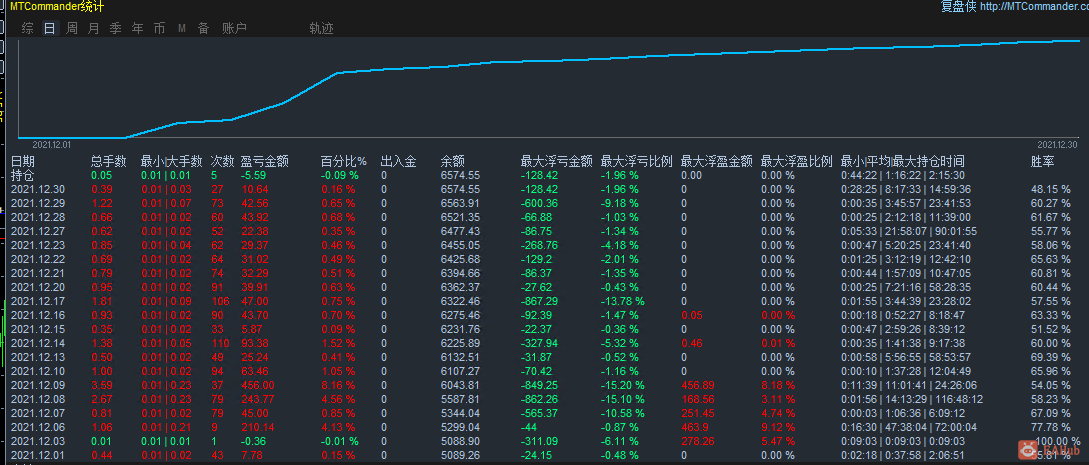Select the 持仓 row label
The height and width of the screenshot is (465, 1089).
pos(23,175)
